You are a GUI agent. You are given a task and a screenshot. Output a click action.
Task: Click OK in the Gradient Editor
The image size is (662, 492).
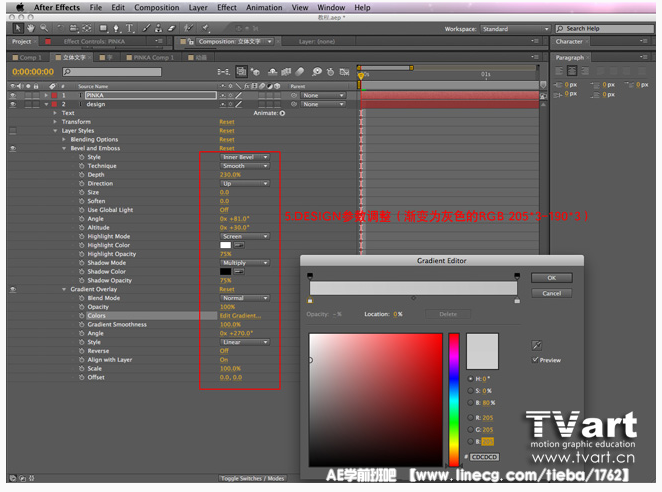click(551, 278)
